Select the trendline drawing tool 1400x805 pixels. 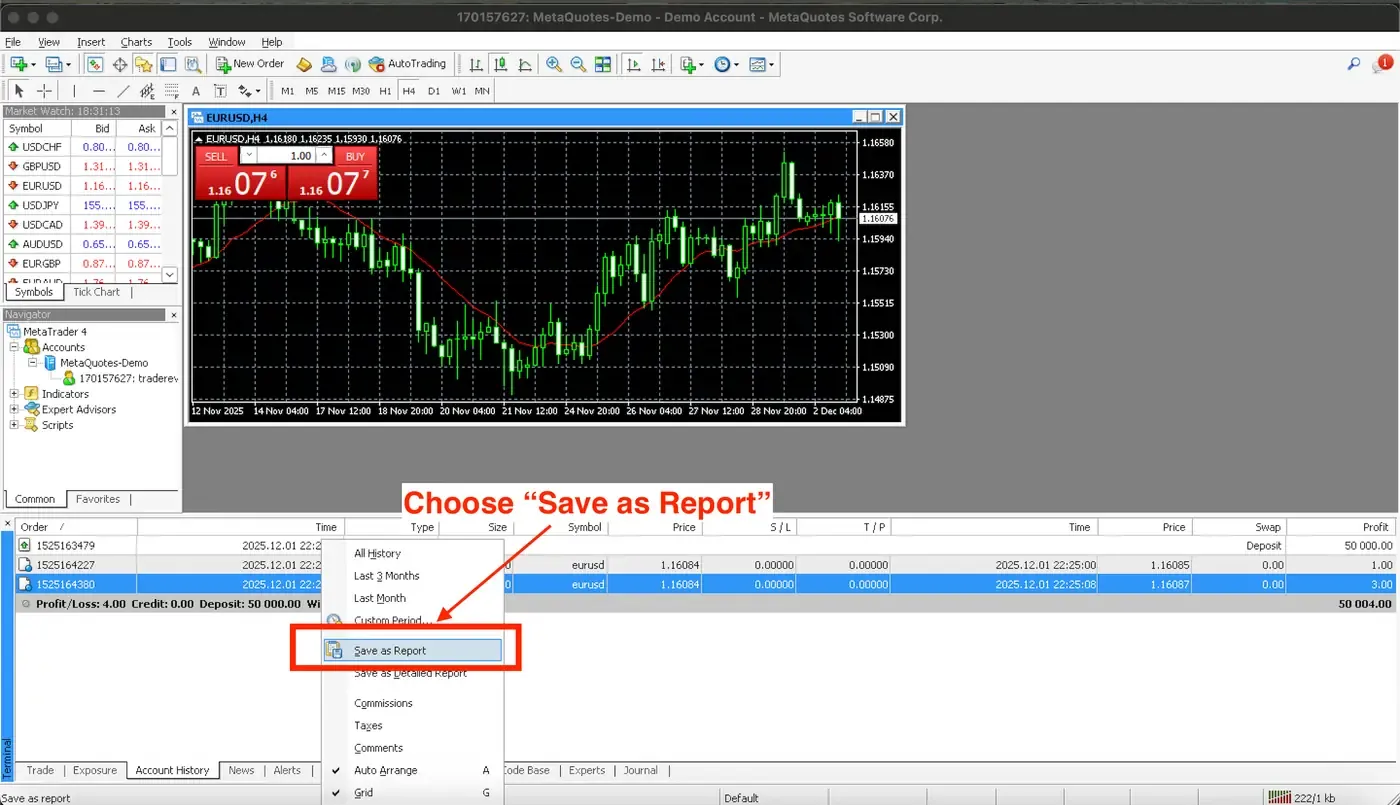click(x=123, y=91)
